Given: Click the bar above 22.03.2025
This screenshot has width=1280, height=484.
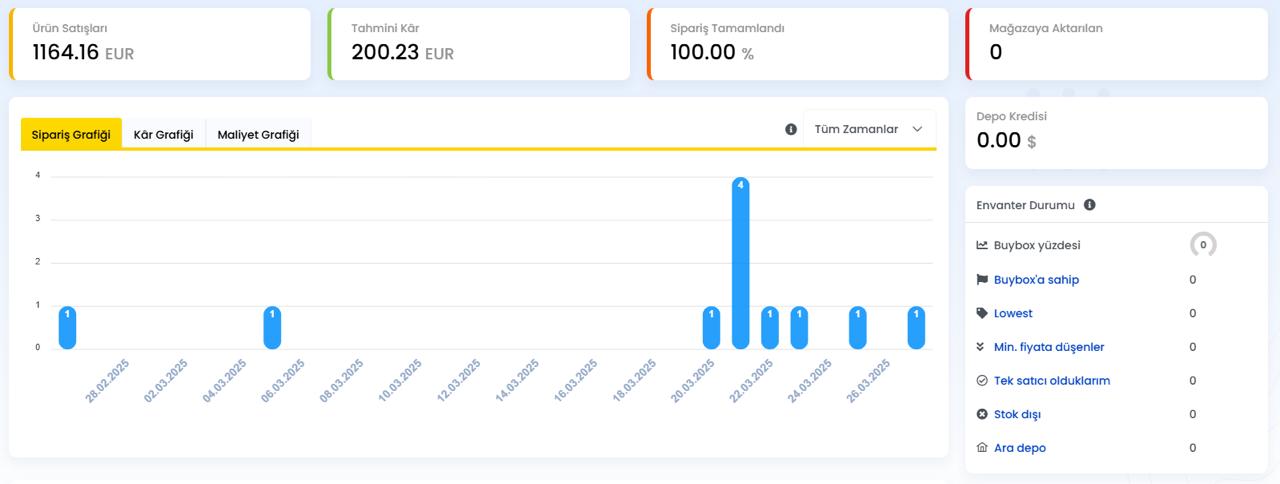Looking at the screenshot, I should point(770,327).
